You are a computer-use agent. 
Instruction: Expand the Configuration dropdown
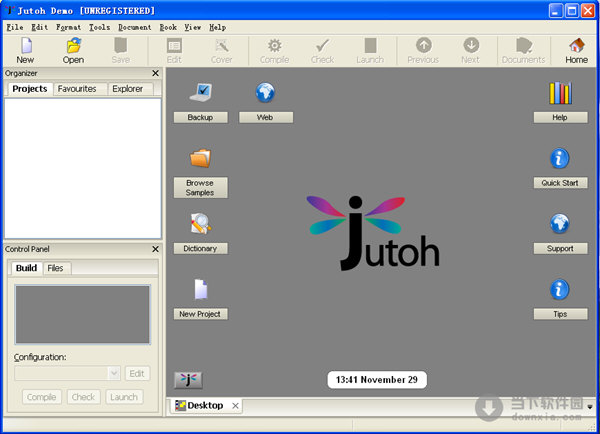pyautogui.click(x=114, y=373)
